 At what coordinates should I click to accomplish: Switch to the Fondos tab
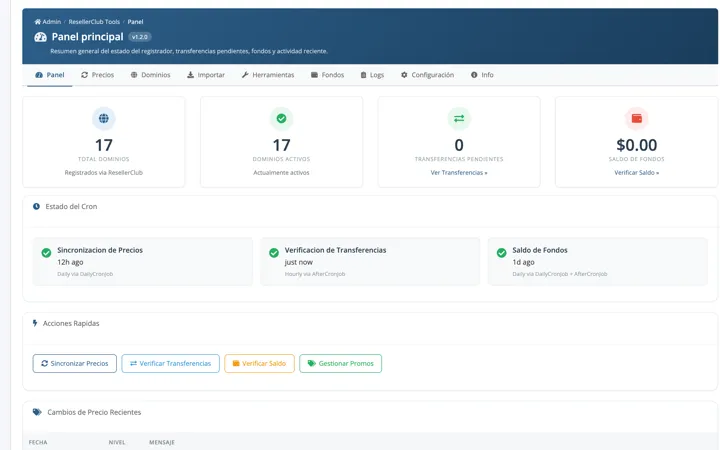point(327,75)
